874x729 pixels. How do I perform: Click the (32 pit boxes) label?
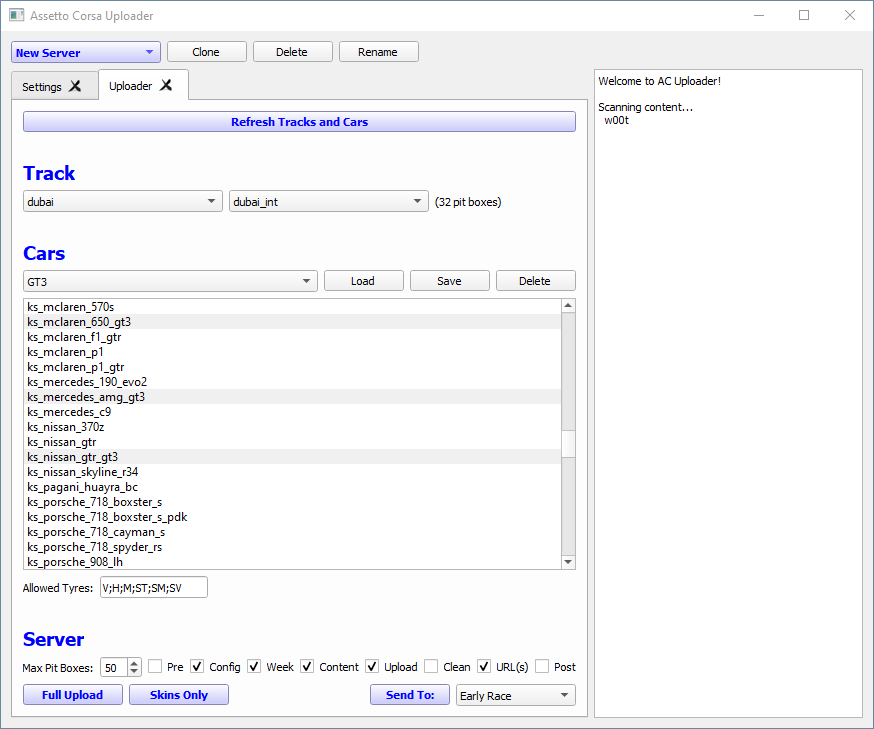tap(468, 202)
